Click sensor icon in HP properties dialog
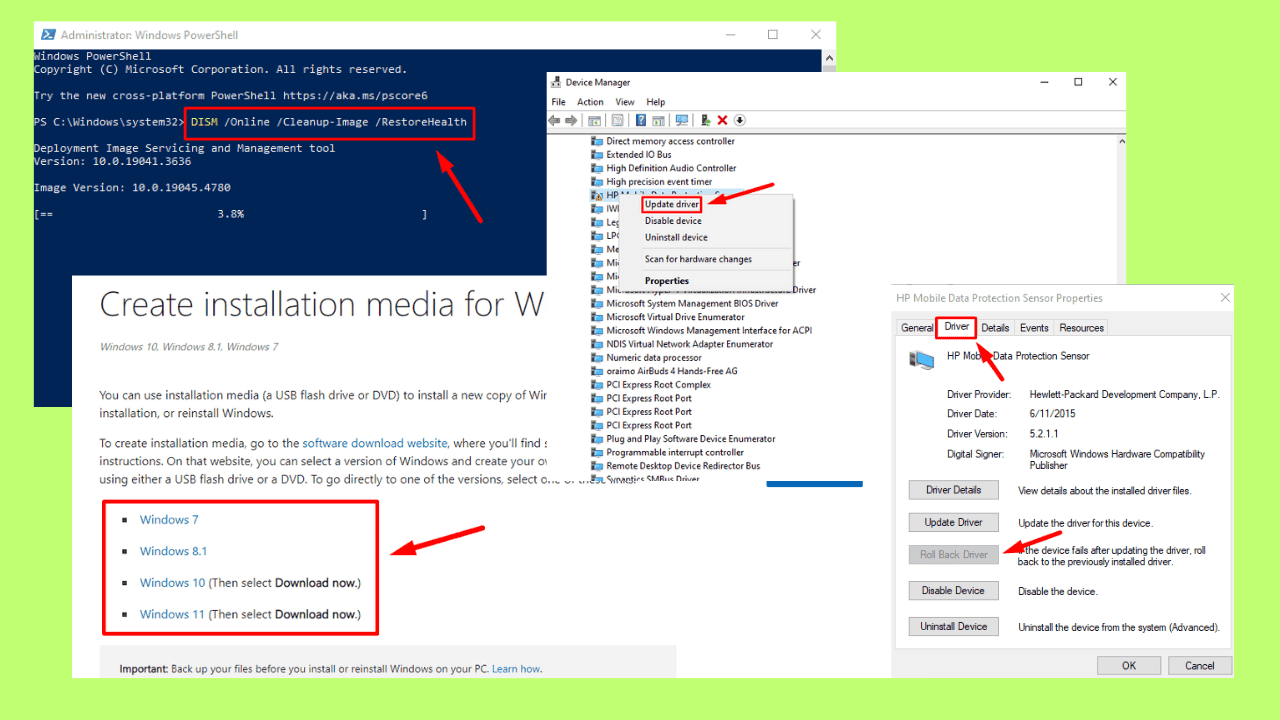The height and width of the screenshot is (720, 1280). coord(922,358)
